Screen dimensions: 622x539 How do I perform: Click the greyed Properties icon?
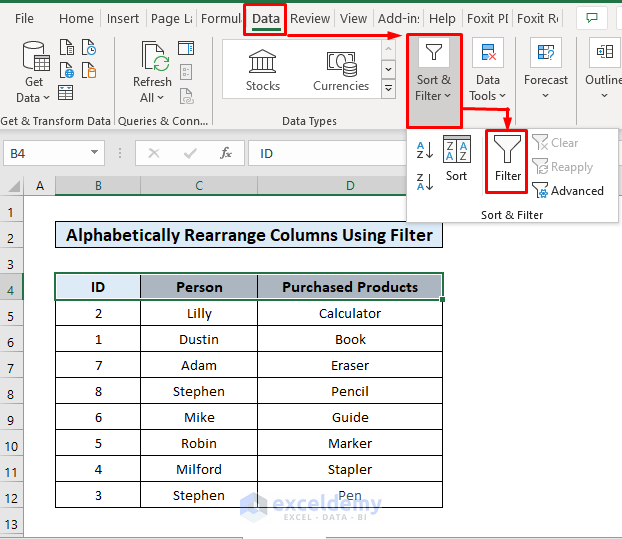[186, 72]
